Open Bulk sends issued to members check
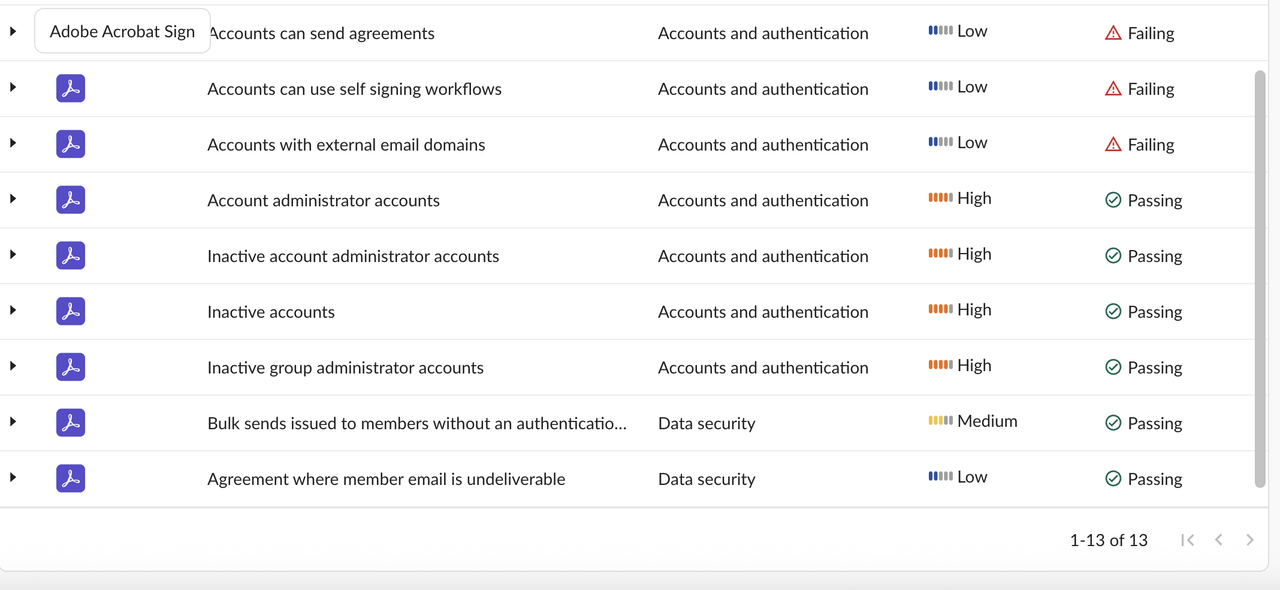This screenshot has height=590, width=1280. 417,423
